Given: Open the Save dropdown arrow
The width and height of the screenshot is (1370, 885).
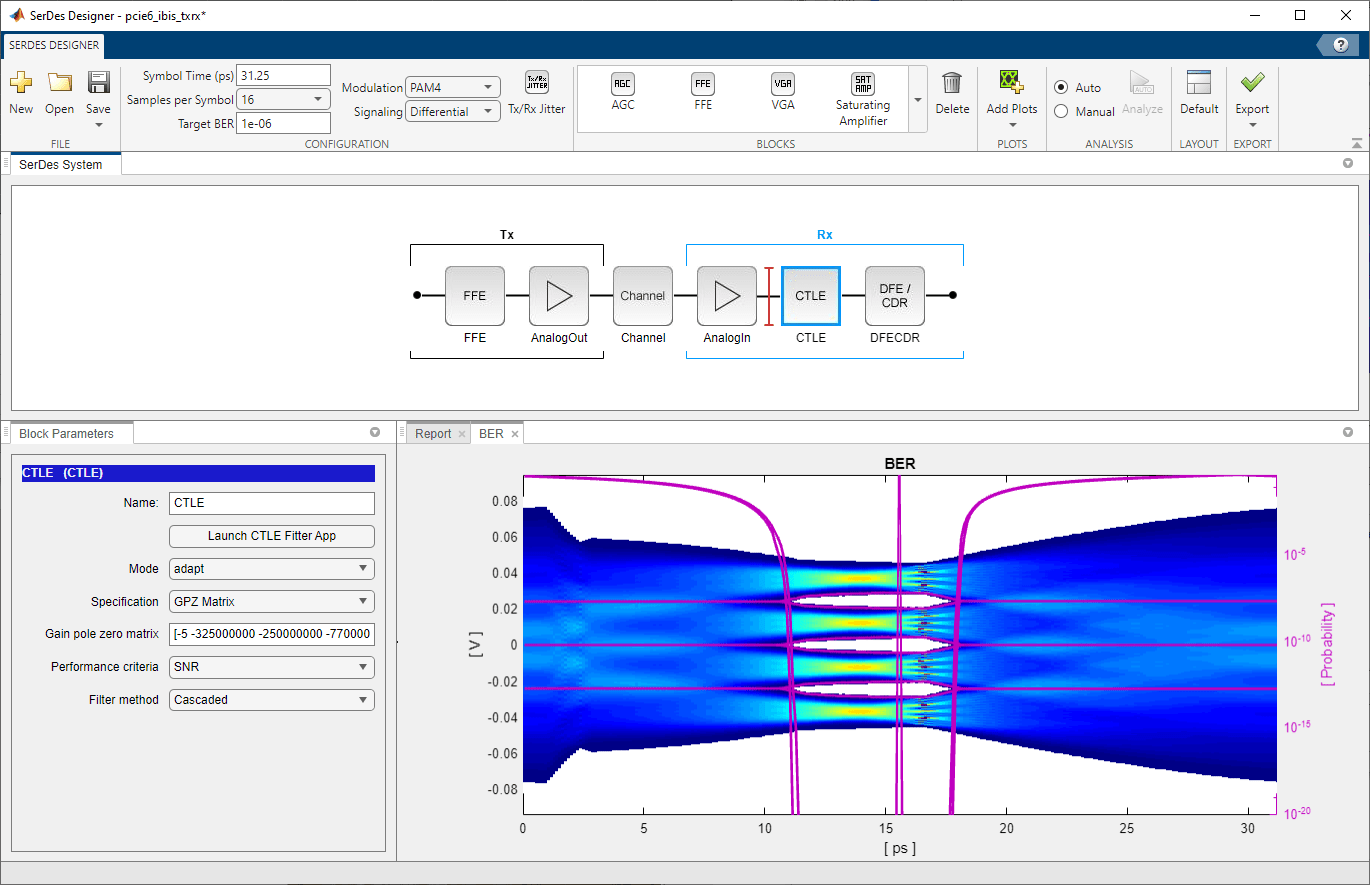Looking at the screenshot, I should (98, 125).
